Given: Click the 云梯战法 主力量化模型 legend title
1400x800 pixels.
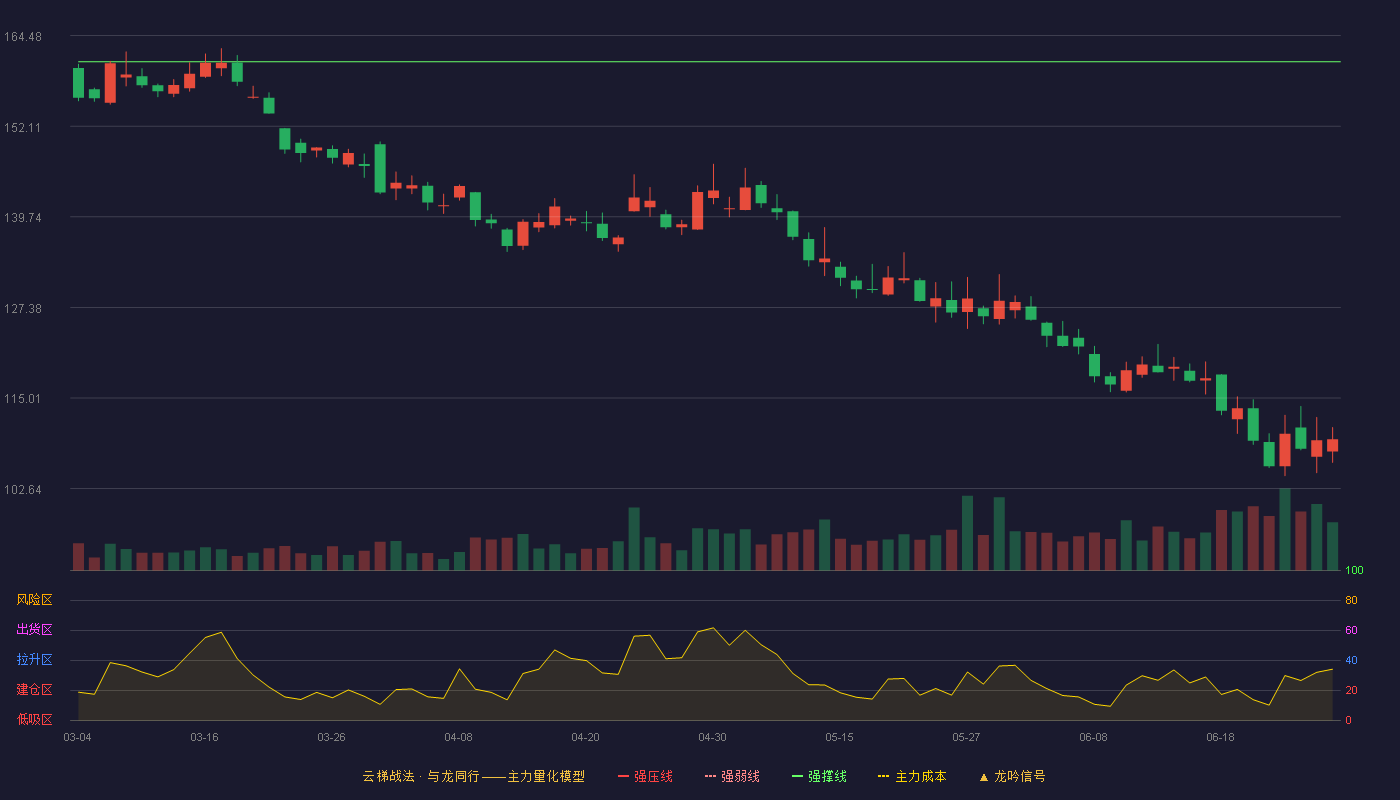Looking at the screenshot, I should pyautogui.click(x=474, y=776).
